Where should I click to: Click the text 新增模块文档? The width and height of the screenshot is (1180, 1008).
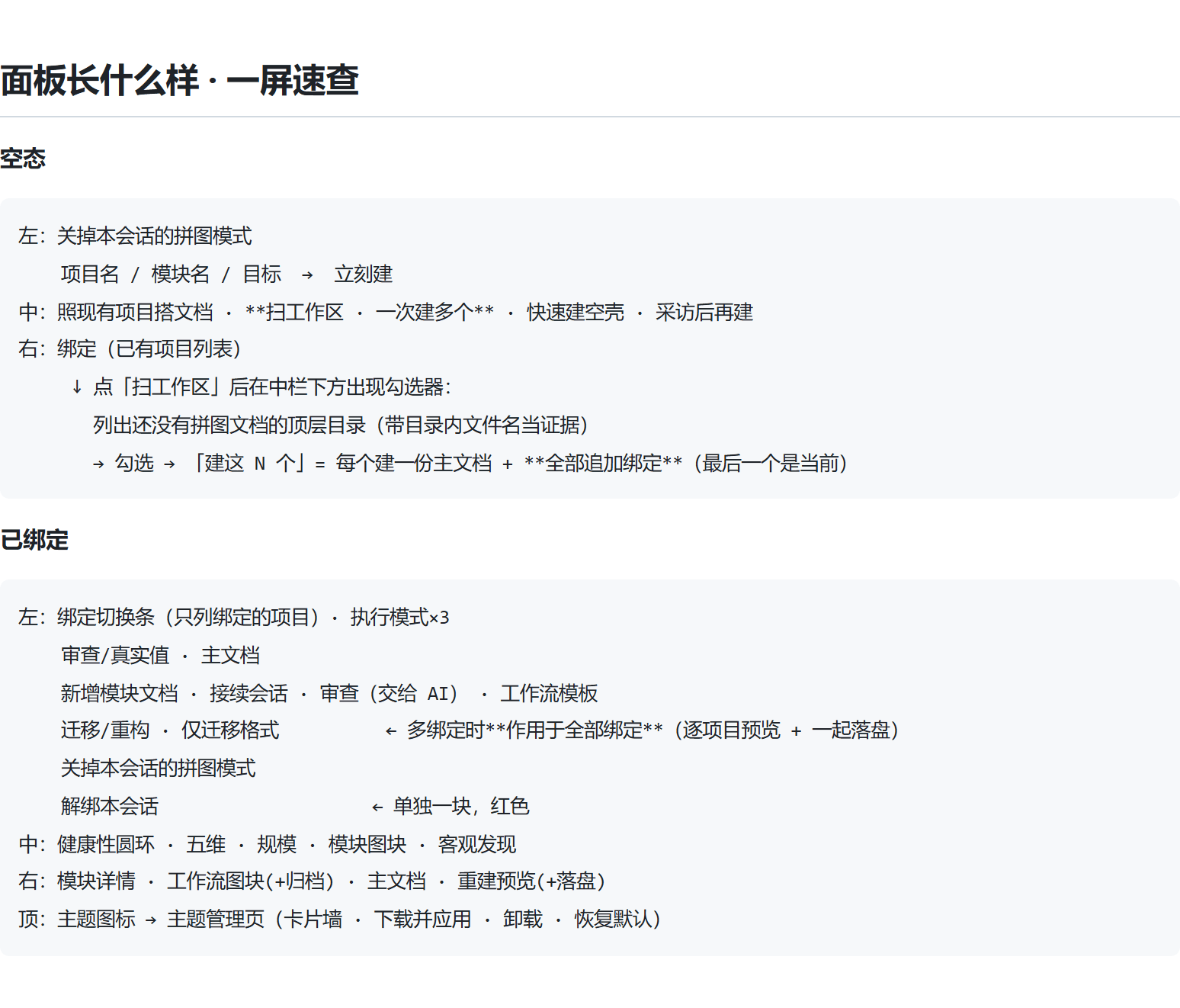120,693
